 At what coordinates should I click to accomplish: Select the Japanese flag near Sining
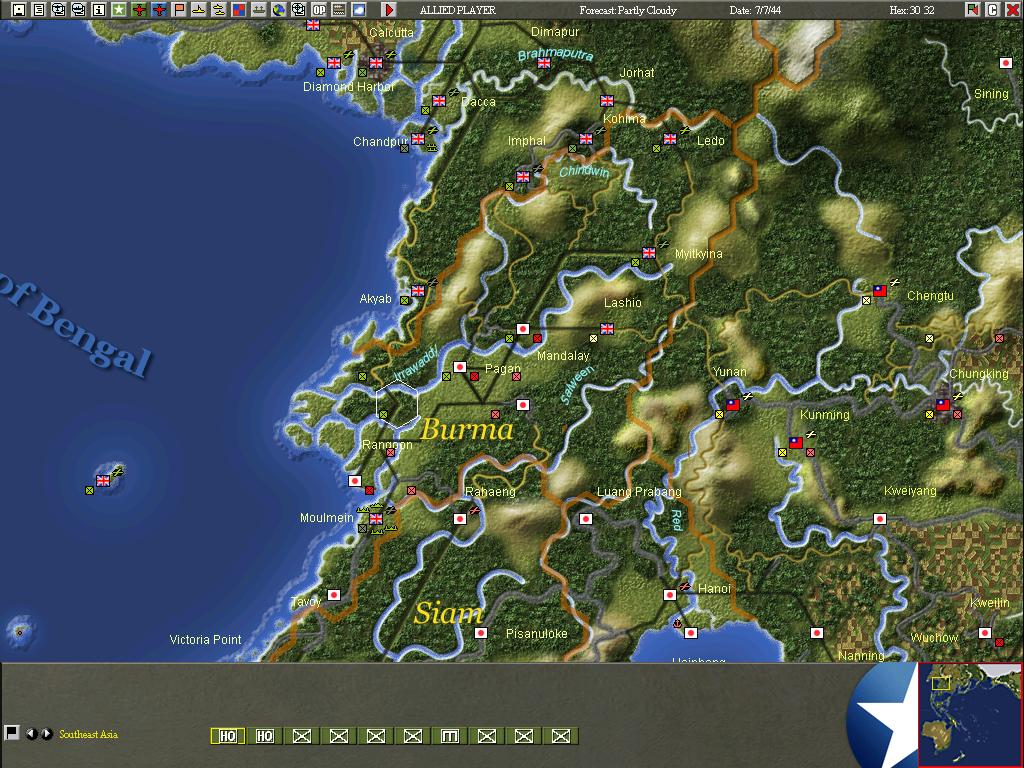coord(1006,63)
